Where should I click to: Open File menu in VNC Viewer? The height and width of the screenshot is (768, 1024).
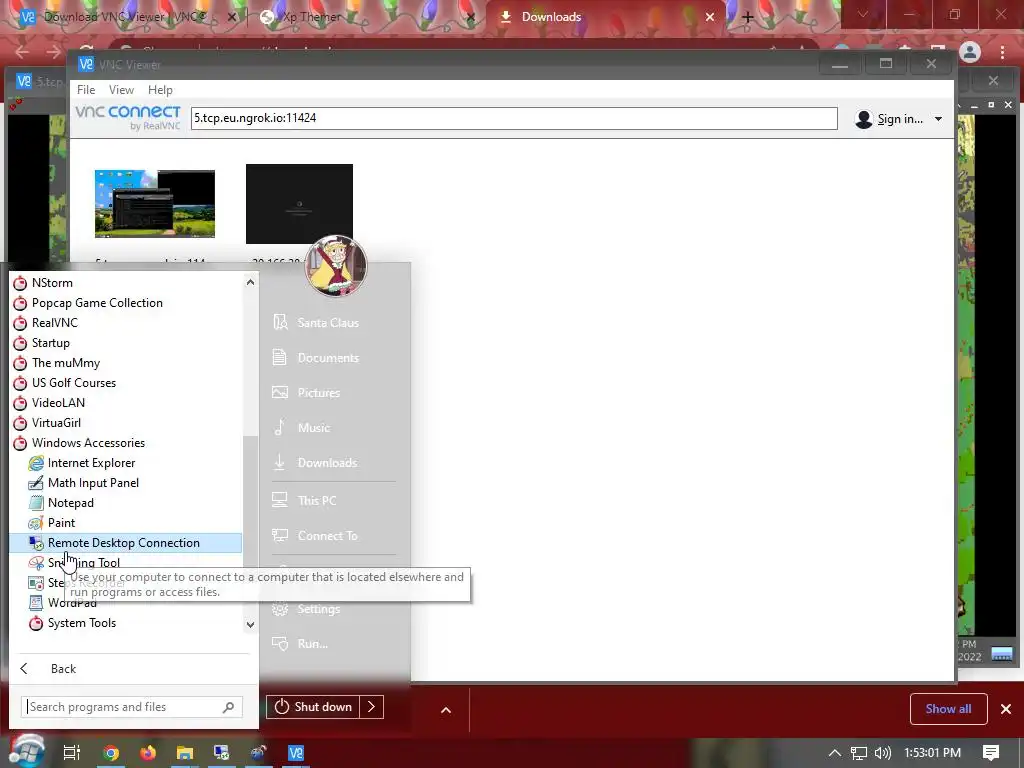(x=86, y=90)
